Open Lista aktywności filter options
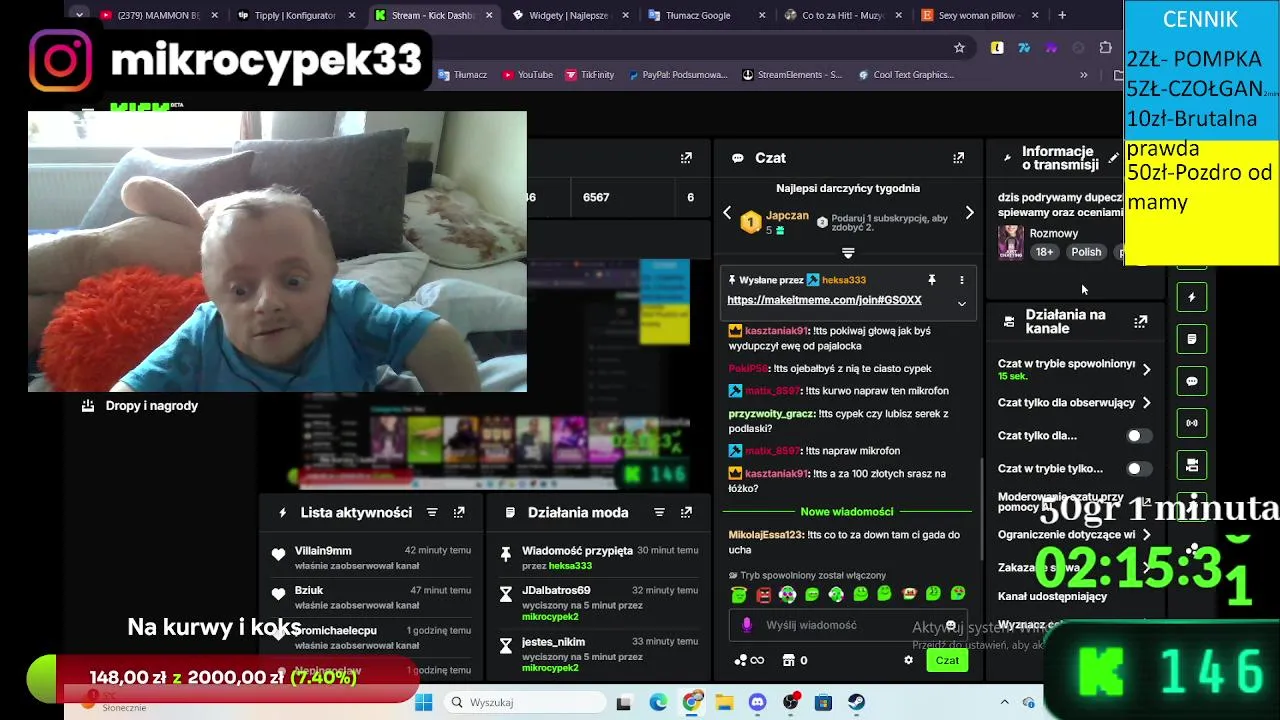The image size is (1280, 720). tap(432, 512)
